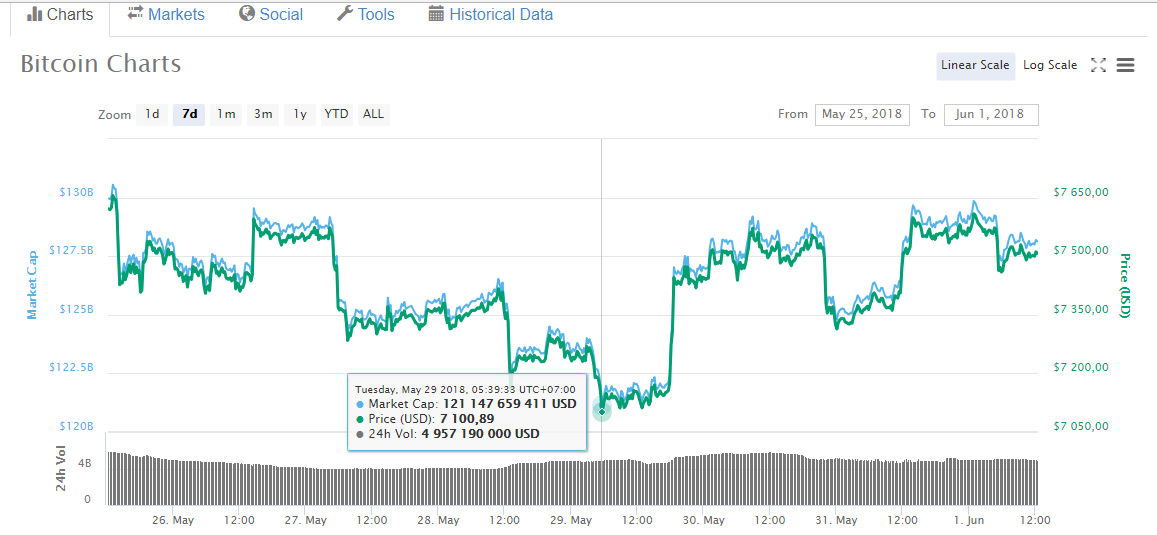
Task: Open the chart hamburger menu
Action: click(1125, 66)
